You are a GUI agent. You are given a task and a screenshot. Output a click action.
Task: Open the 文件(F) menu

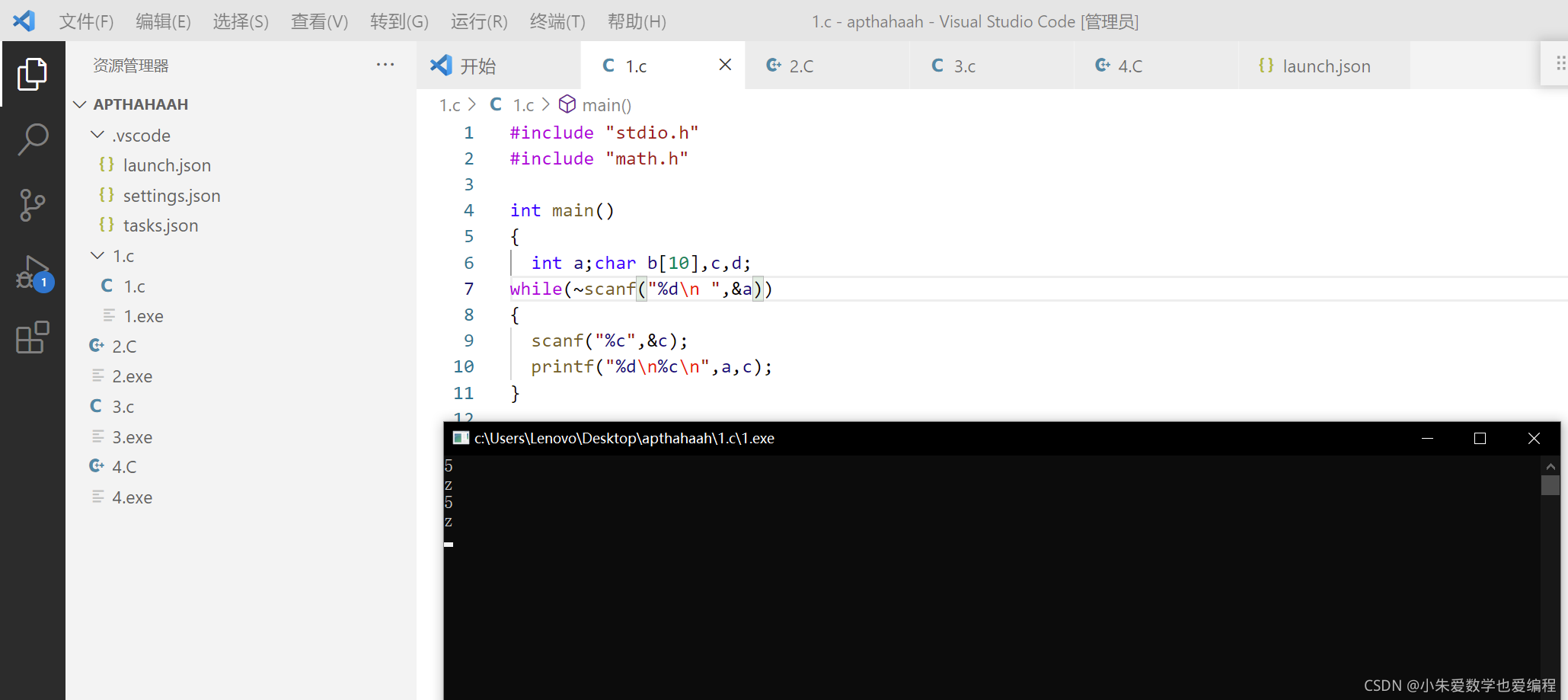click(x=86, y=21)
